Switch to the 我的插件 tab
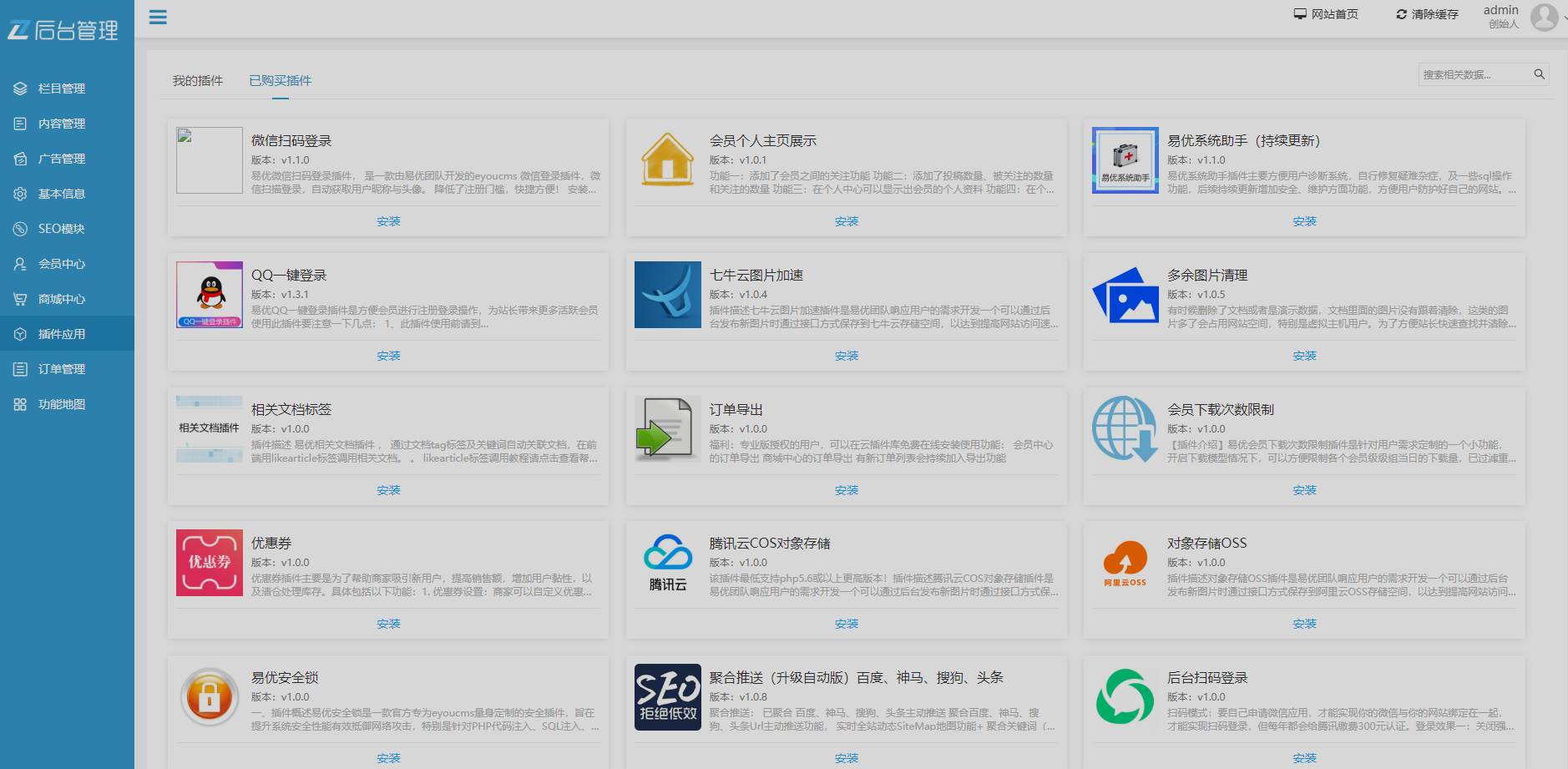 tap(197, 79)
